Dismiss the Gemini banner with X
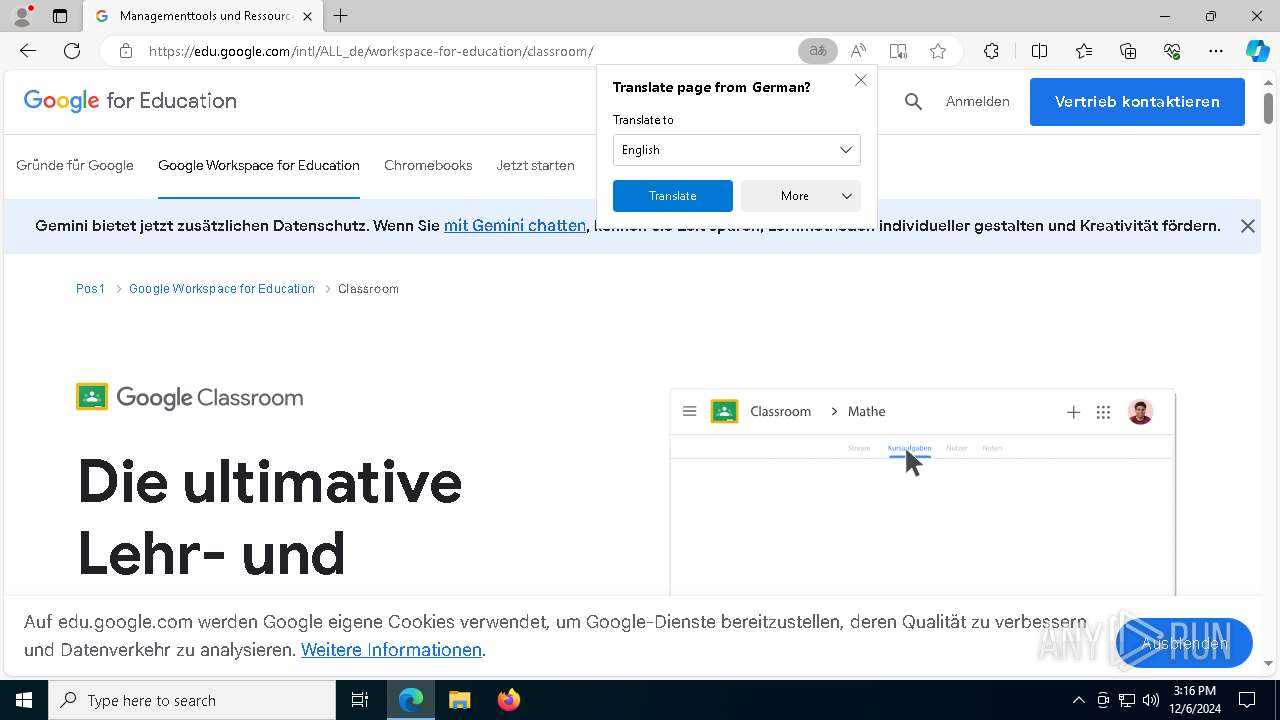 click(1248, 226)
